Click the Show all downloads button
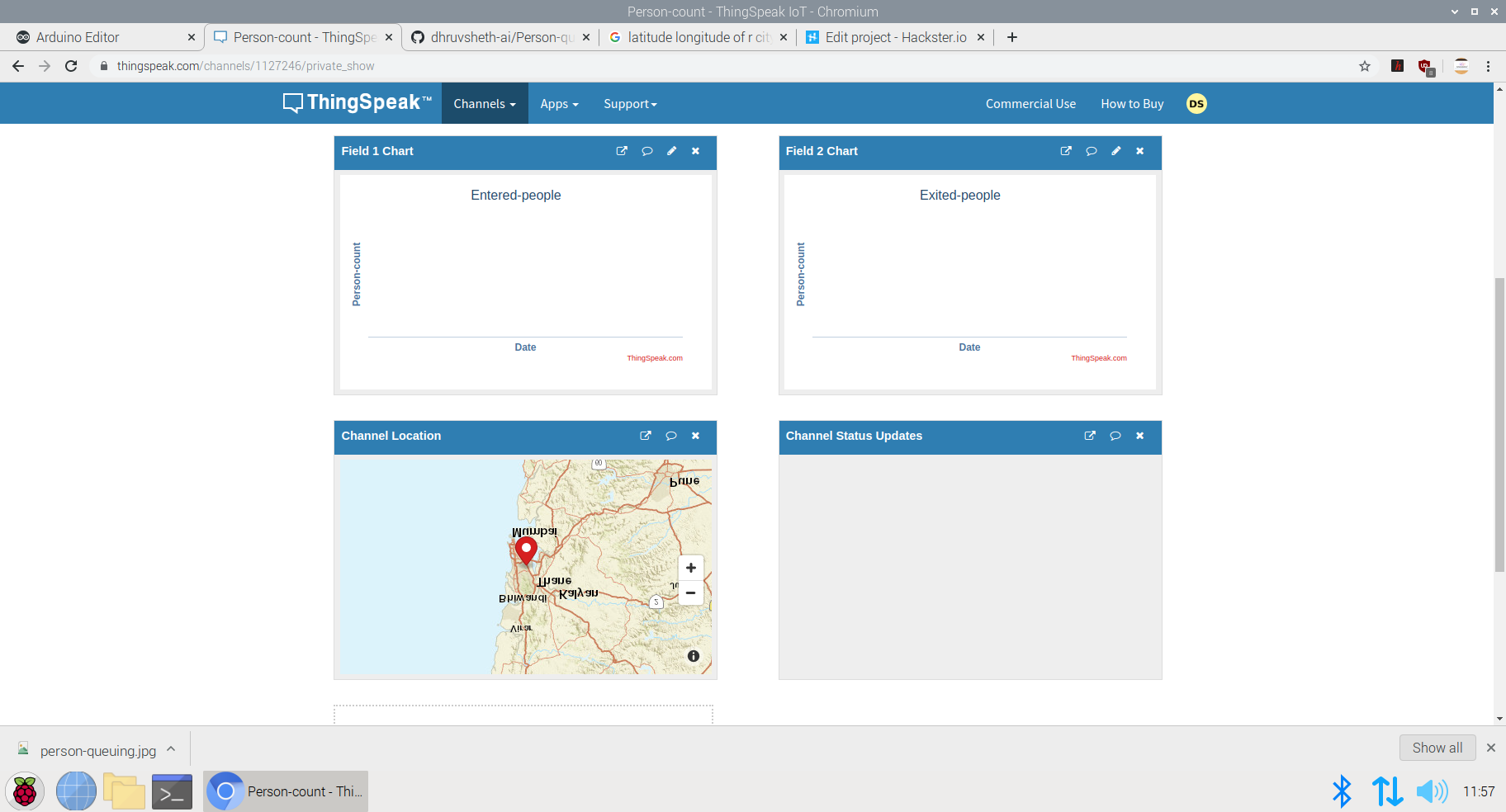This screenshot has width=1506, height=812. pyautogui.click(x=1437, y=748)
